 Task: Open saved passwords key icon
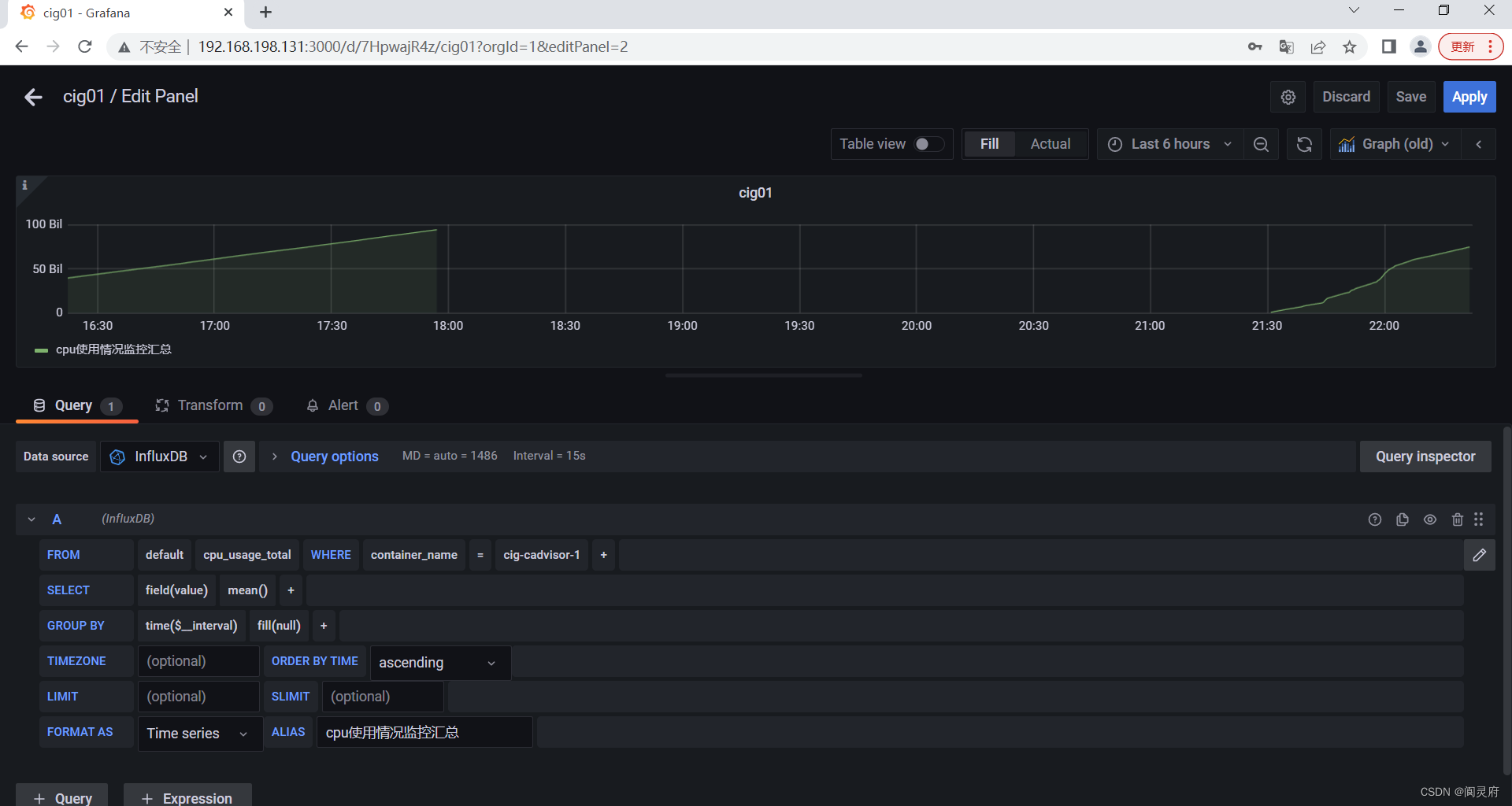(1255, 47)
